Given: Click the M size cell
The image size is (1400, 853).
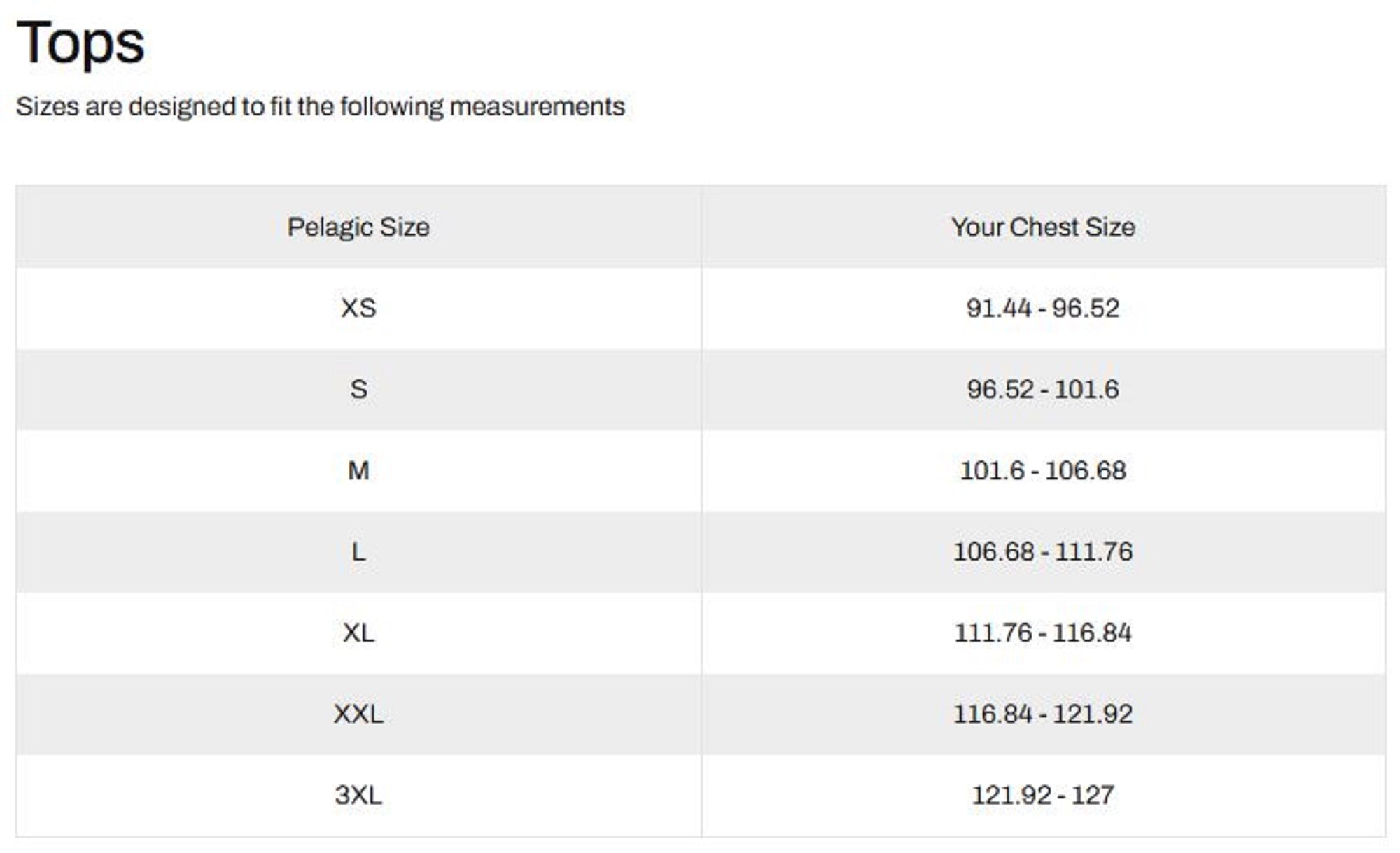Looking at the screenshot, I should 358,471.
